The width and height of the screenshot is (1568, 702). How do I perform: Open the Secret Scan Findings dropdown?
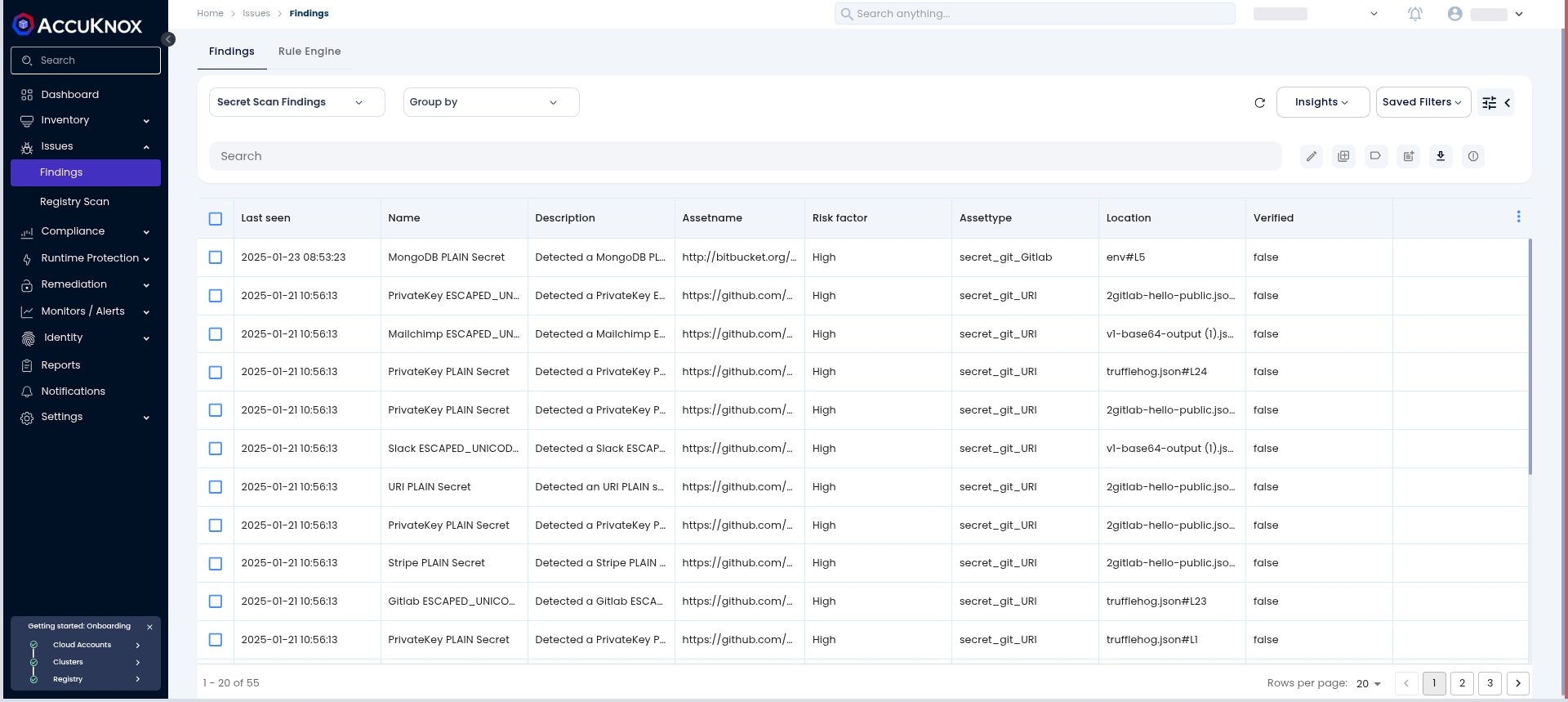[297, 102]
